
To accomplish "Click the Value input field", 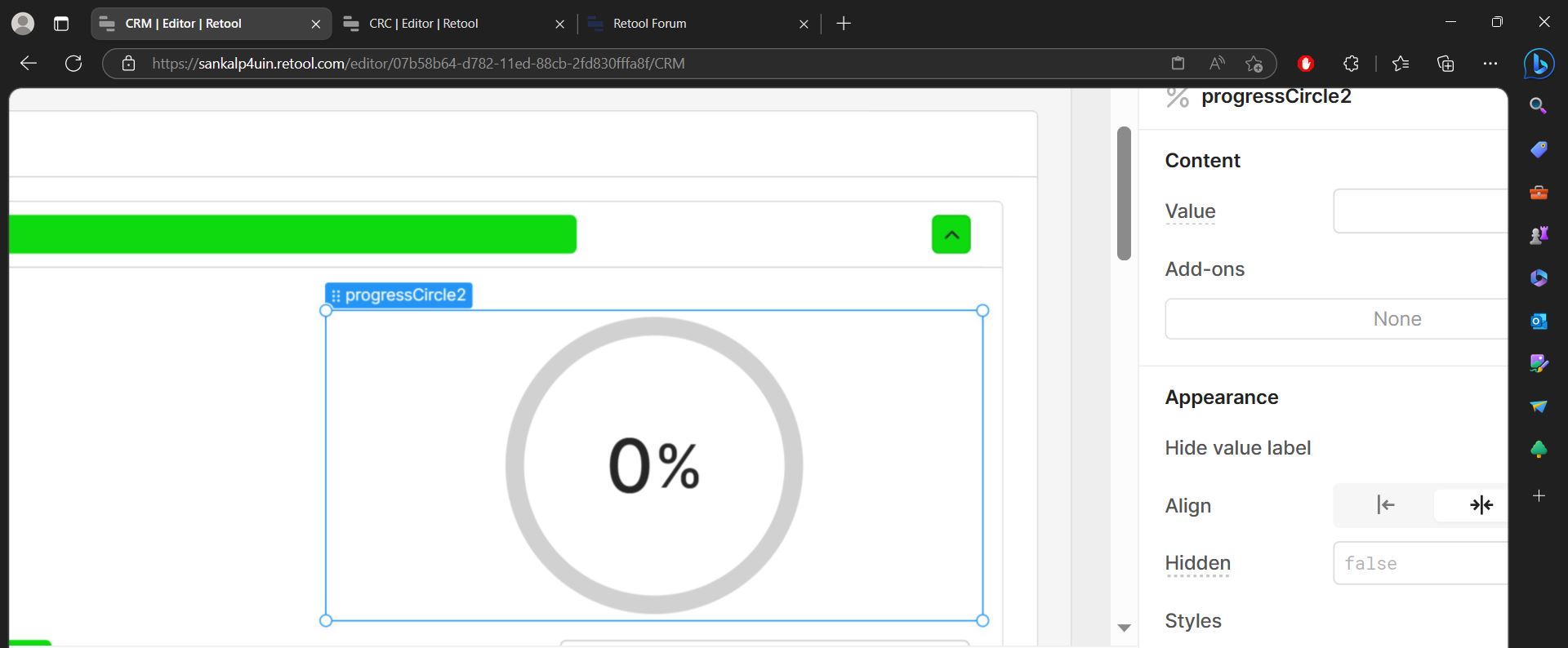I will click(1420, 211).
